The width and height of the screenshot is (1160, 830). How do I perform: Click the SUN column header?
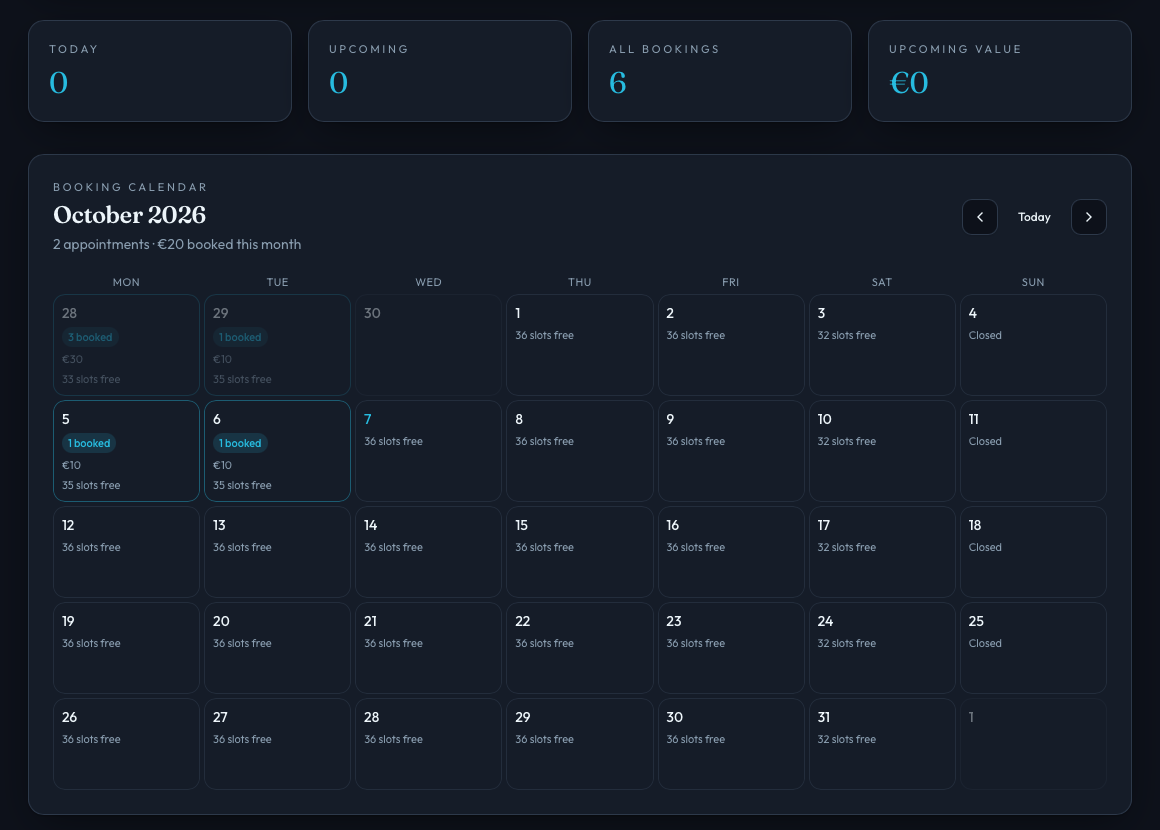click(1033, 282)
